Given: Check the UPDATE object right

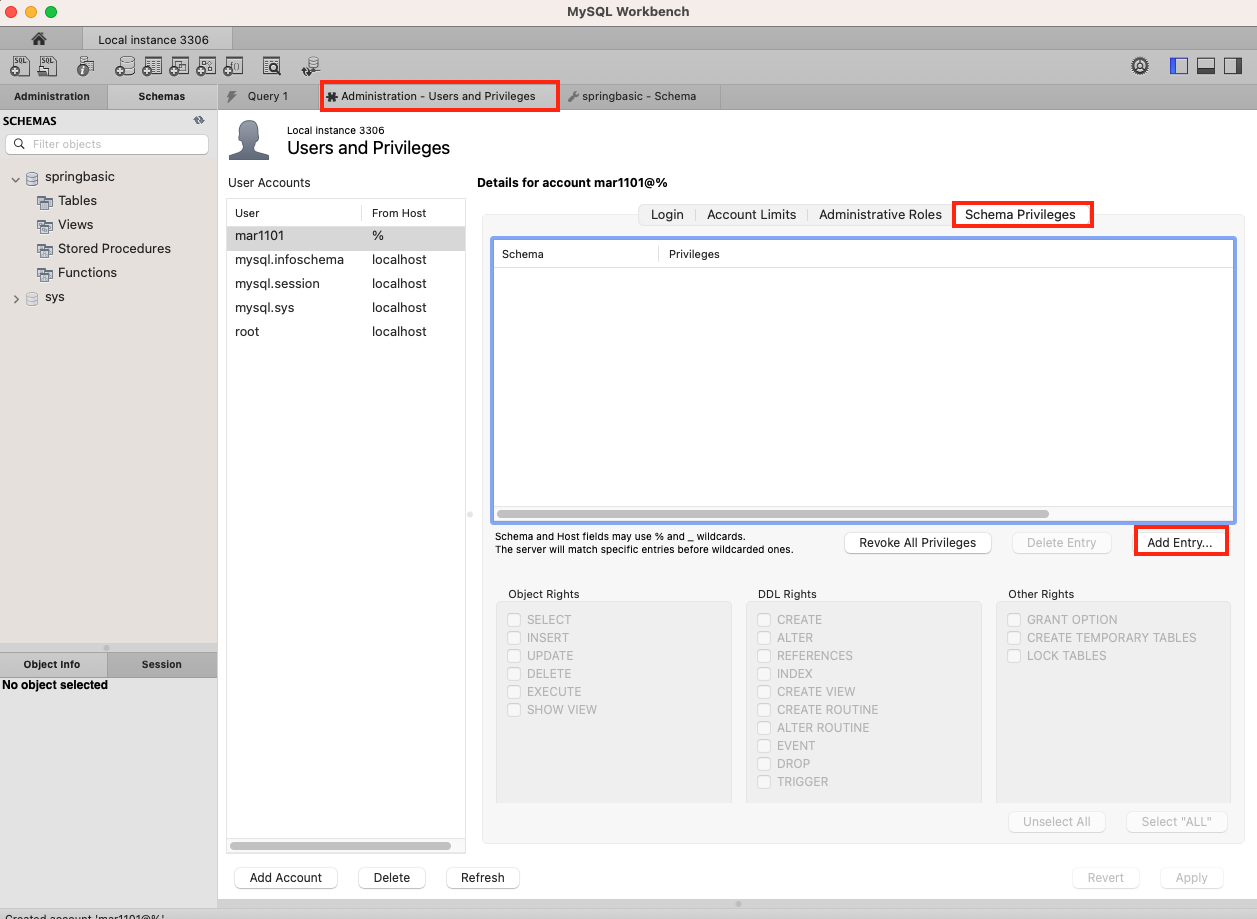Looking at the screenshot, I should (x=514, y=656).
